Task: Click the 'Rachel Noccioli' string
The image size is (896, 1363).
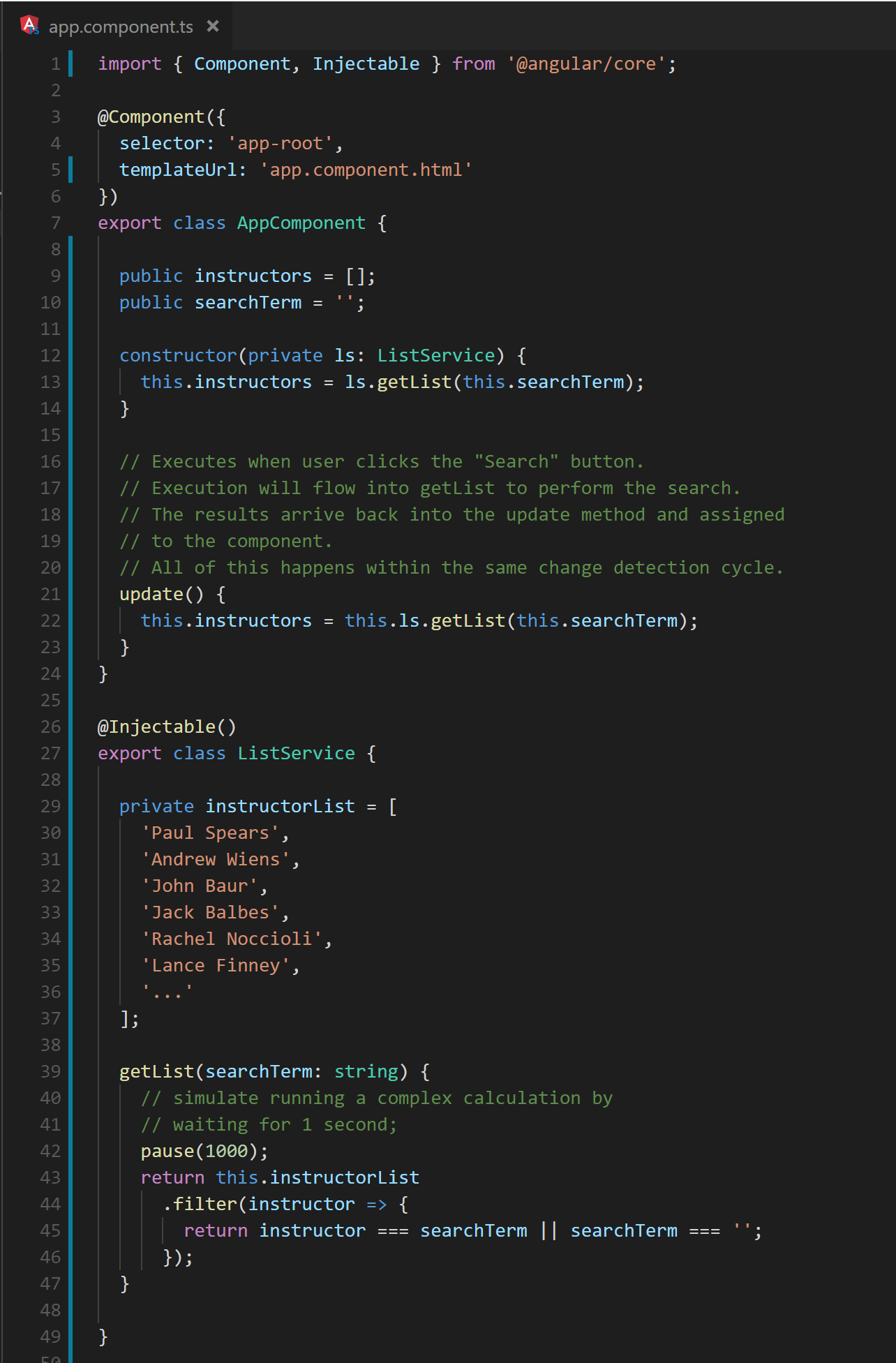Action: coord(232,939)
